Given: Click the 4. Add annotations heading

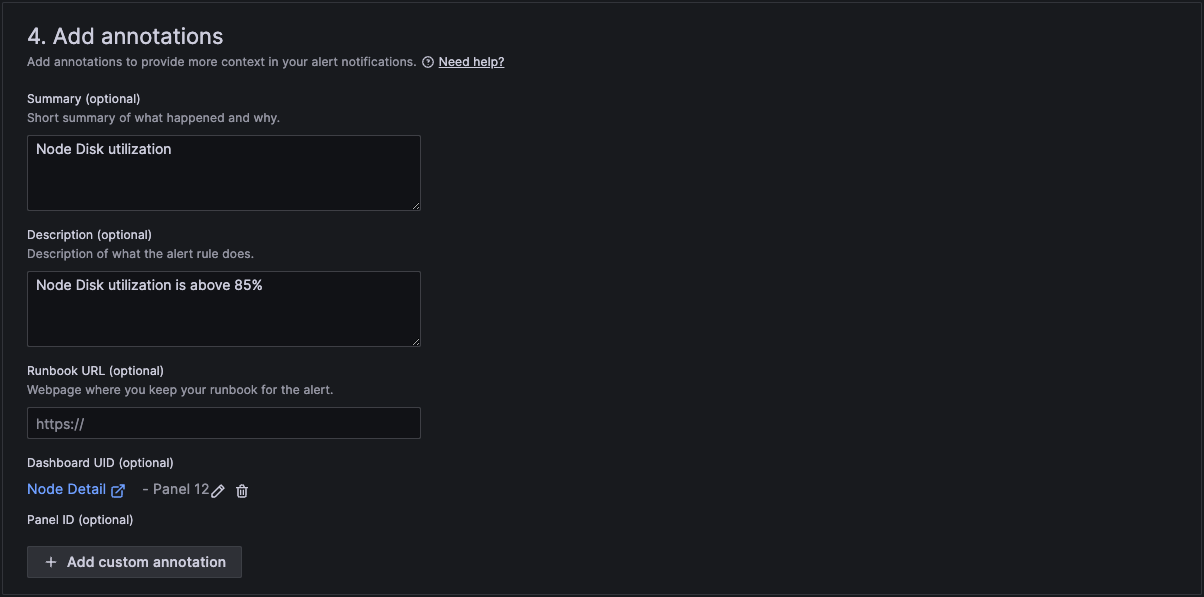Looking at the screenshot, I should (125, 37).
